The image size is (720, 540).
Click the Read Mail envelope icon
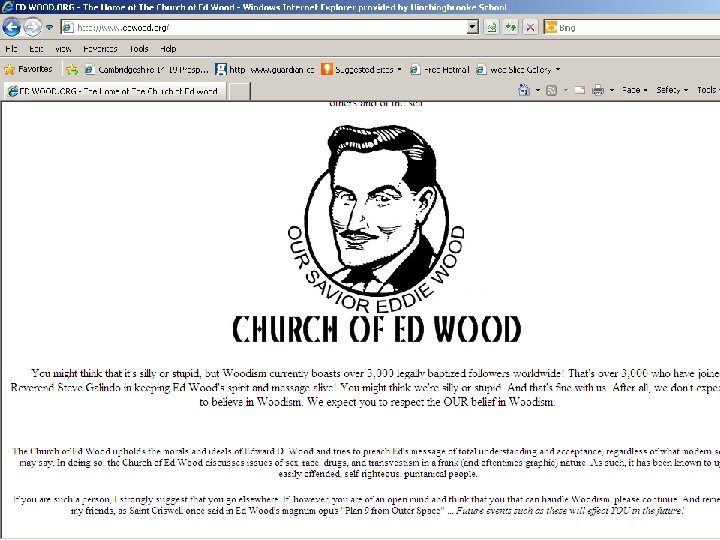(x=579, y=90)
